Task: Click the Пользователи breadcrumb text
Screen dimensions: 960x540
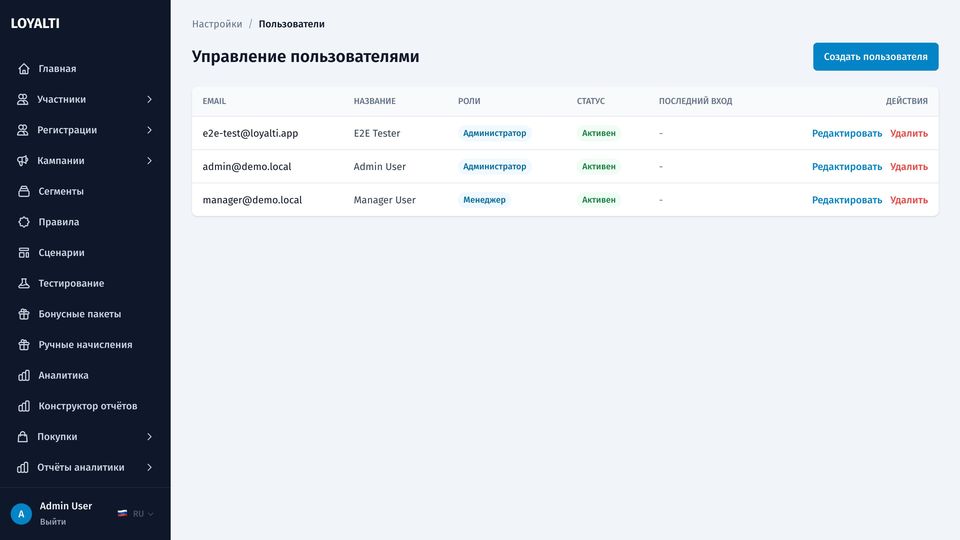Action: [291, 24]
